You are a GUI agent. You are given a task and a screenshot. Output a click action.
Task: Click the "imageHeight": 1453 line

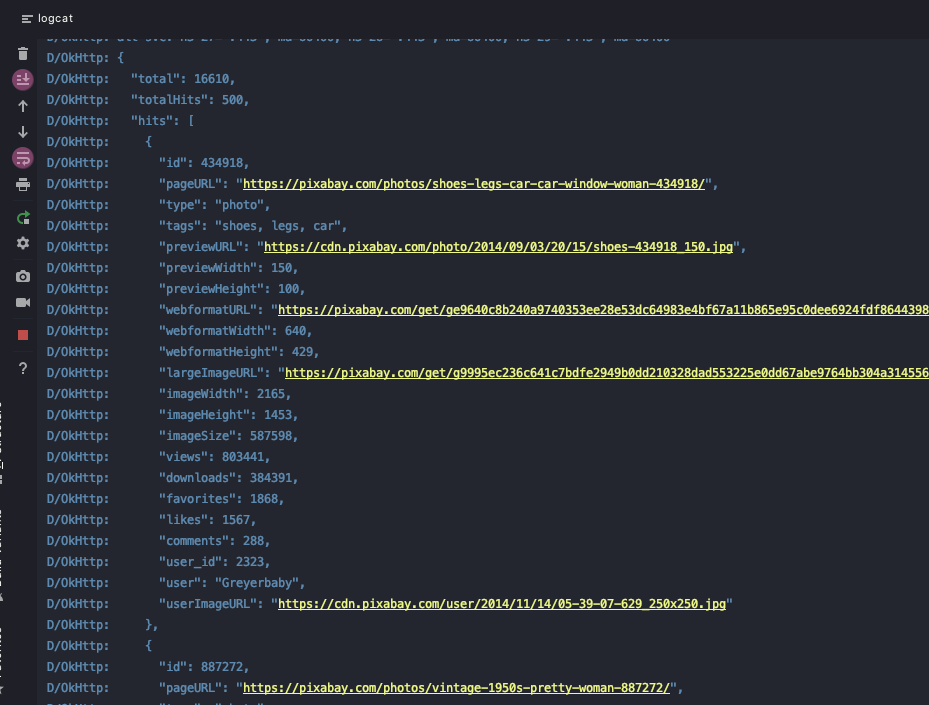point(228,415)
